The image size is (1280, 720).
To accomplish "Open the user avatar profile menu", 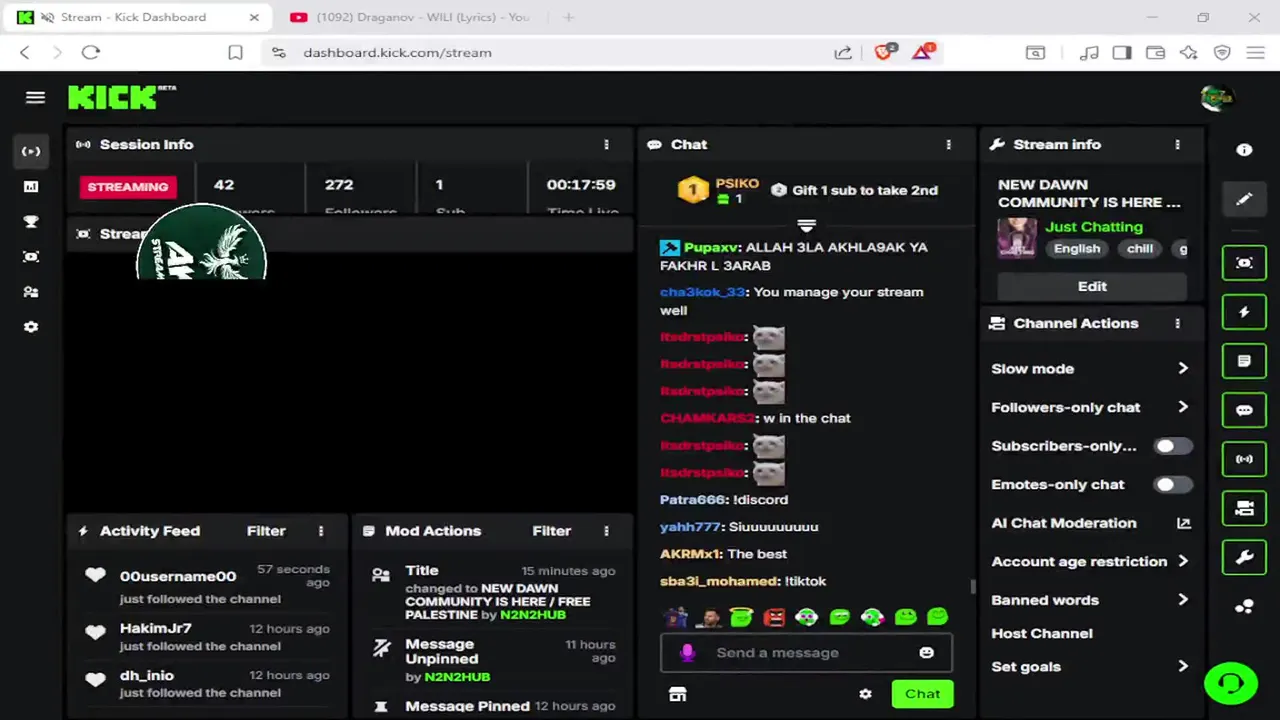I will pos(1216,97).
